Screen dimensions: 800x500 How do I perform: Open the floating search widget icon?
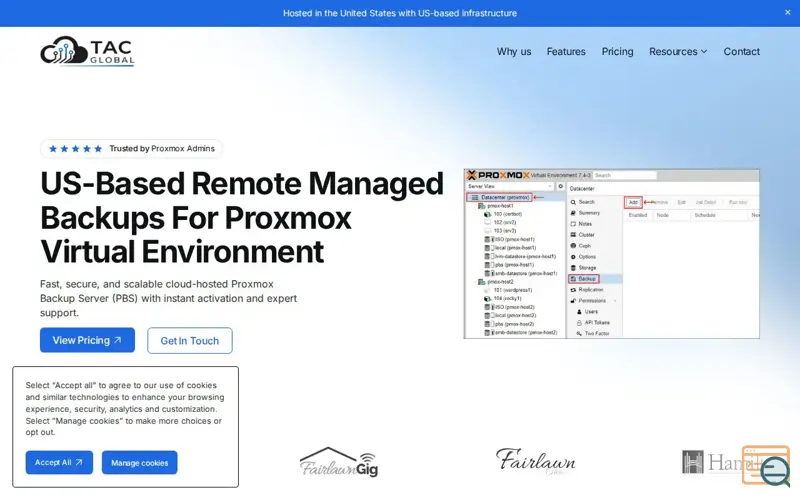(x=766, y=465)
